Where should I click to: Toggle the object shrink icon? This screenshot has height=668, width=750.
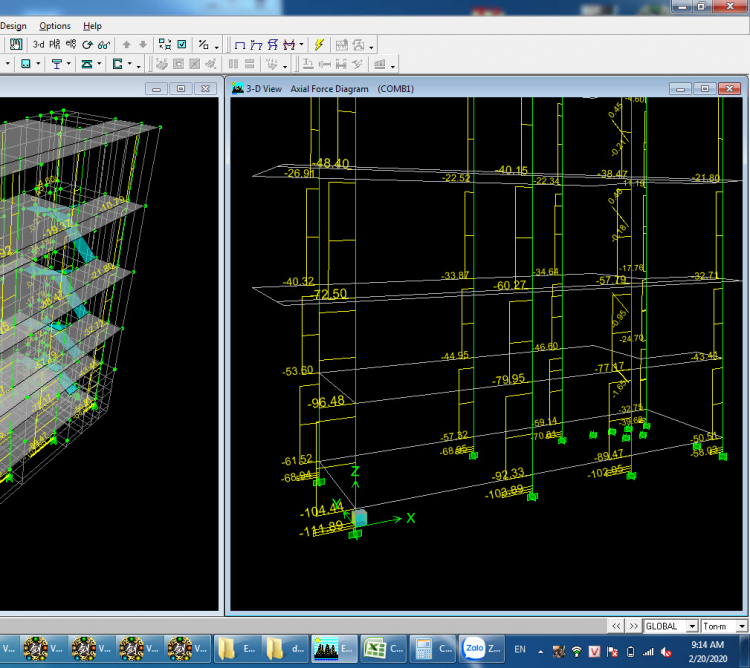165,44
